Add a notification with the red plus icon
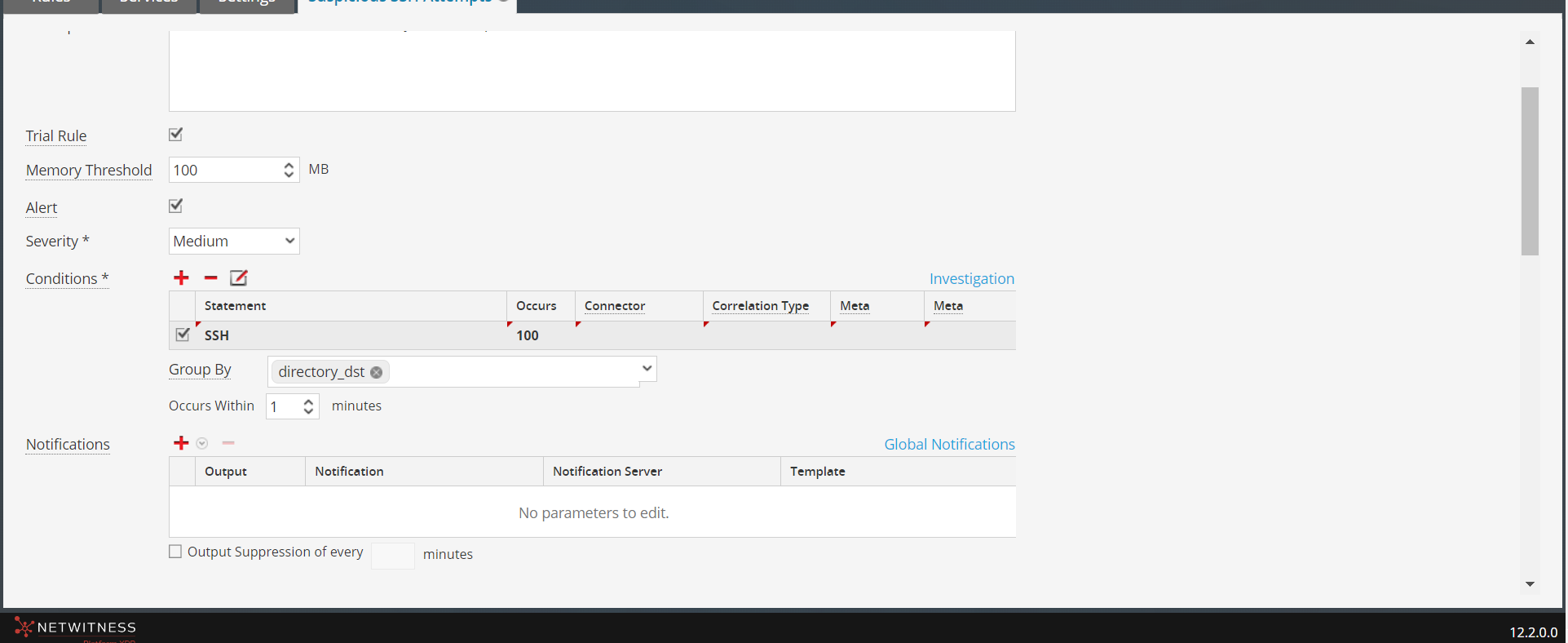 [x=181, y=443]
